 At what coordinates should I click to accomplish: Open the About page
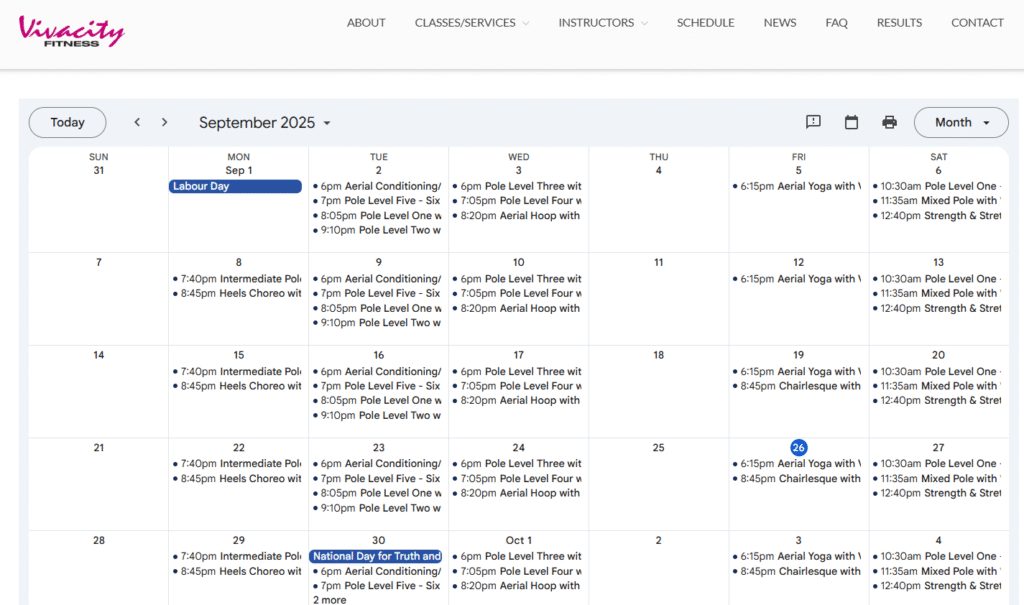pyautogui.click(x=366, y=23)
